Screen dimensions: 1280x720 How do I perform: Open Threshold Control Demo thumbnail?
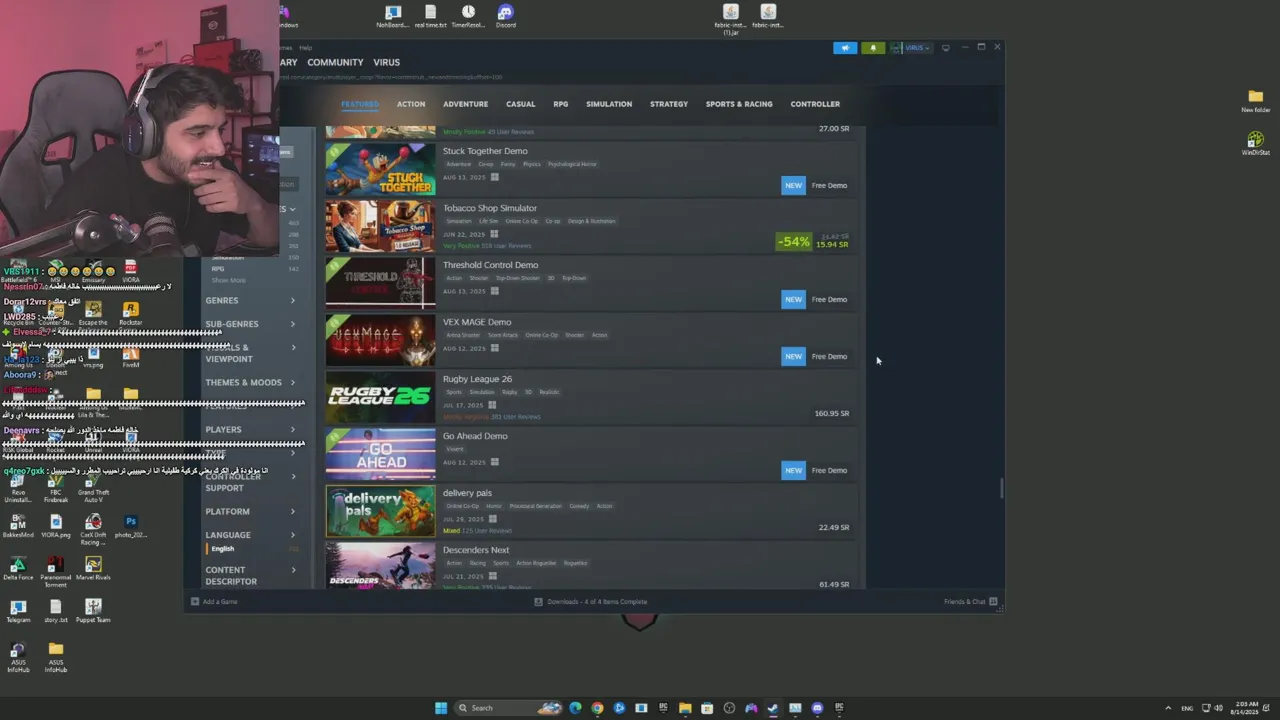click(380, 283)
